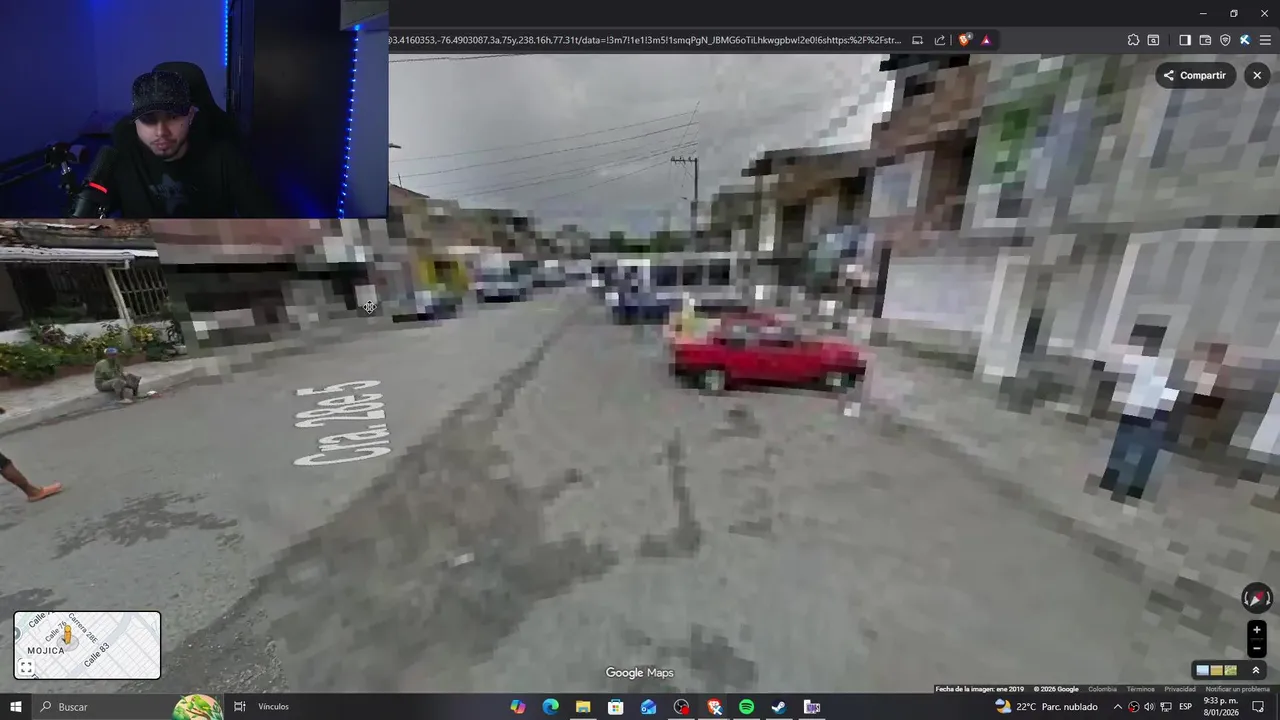The image size is (1280, 720).
Task: Open the Outlook mail taskbar icon
Action: tap(649, 707)
